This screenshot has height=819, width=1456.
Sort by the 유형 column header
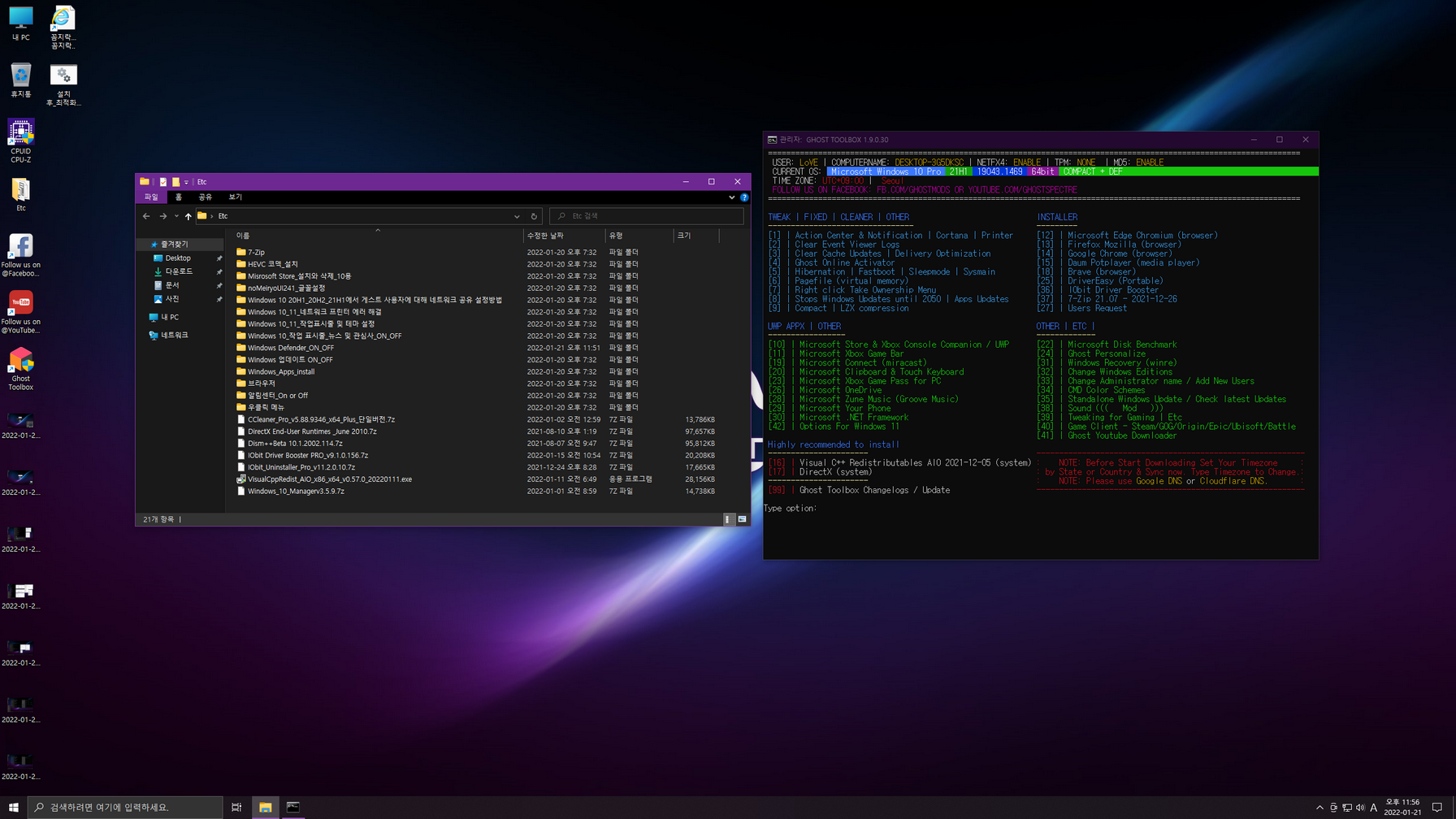coord(639,236)
